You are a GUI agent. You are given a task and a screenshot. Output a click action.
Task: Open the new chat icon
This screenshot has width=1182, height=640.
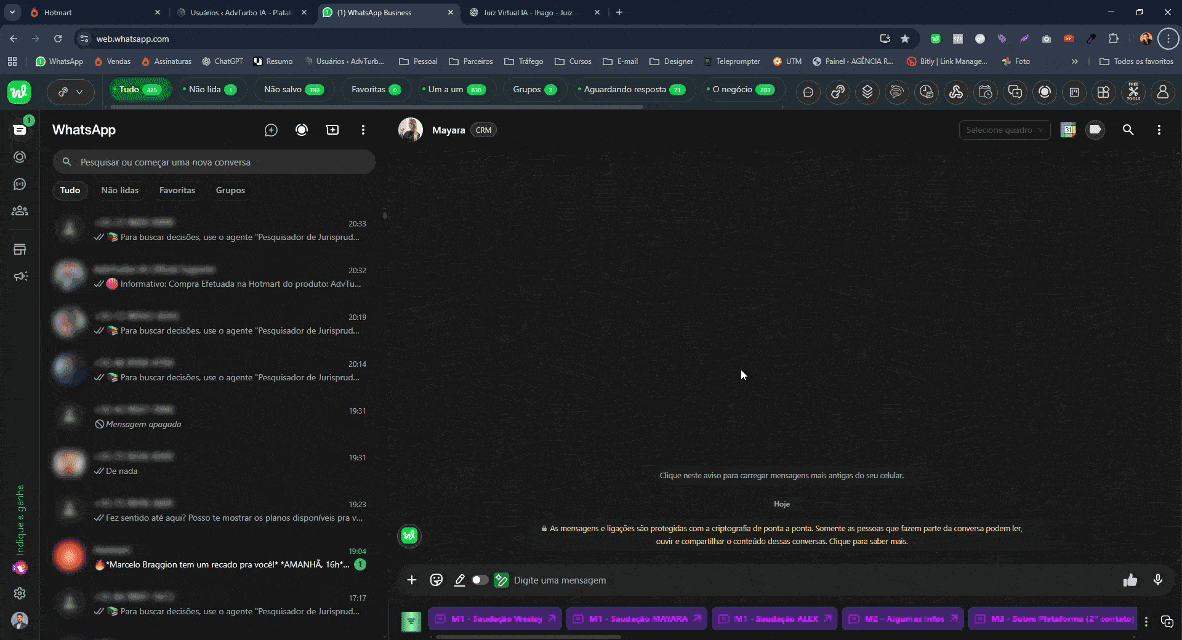tap(271, 130)
